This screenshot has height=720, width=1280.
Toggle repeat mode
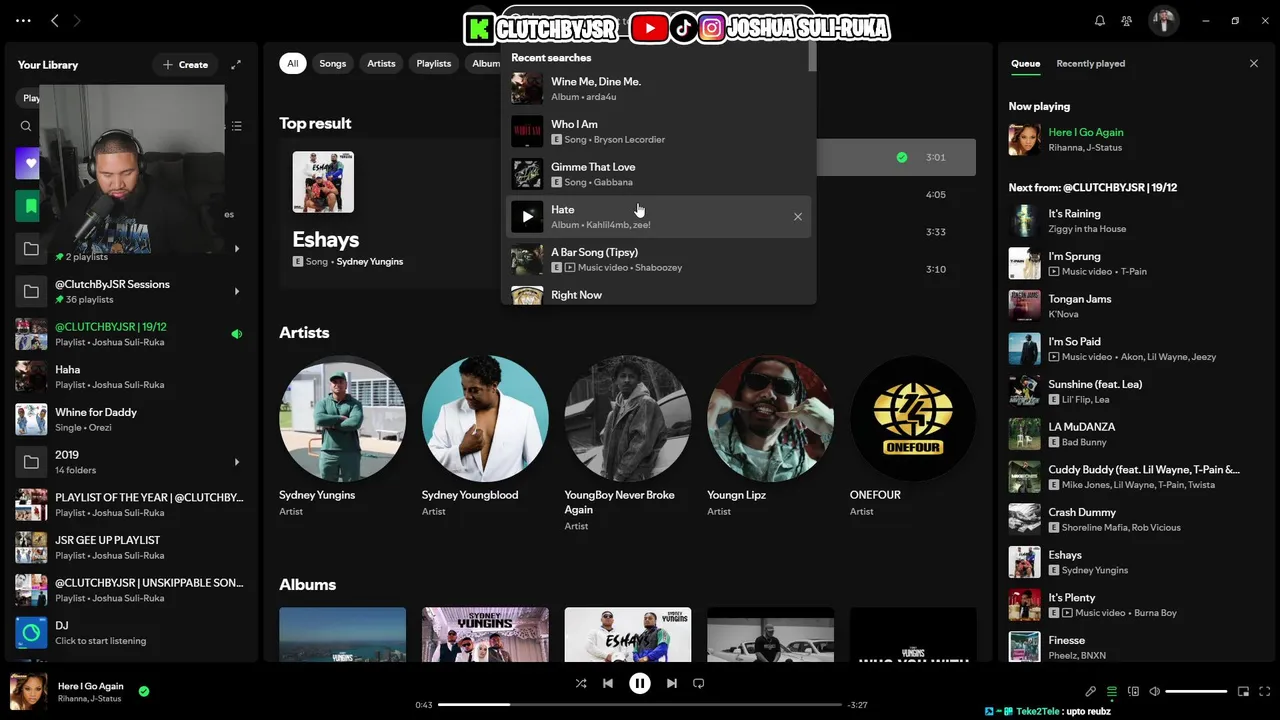pyautogui.click(x=699, y=683)
